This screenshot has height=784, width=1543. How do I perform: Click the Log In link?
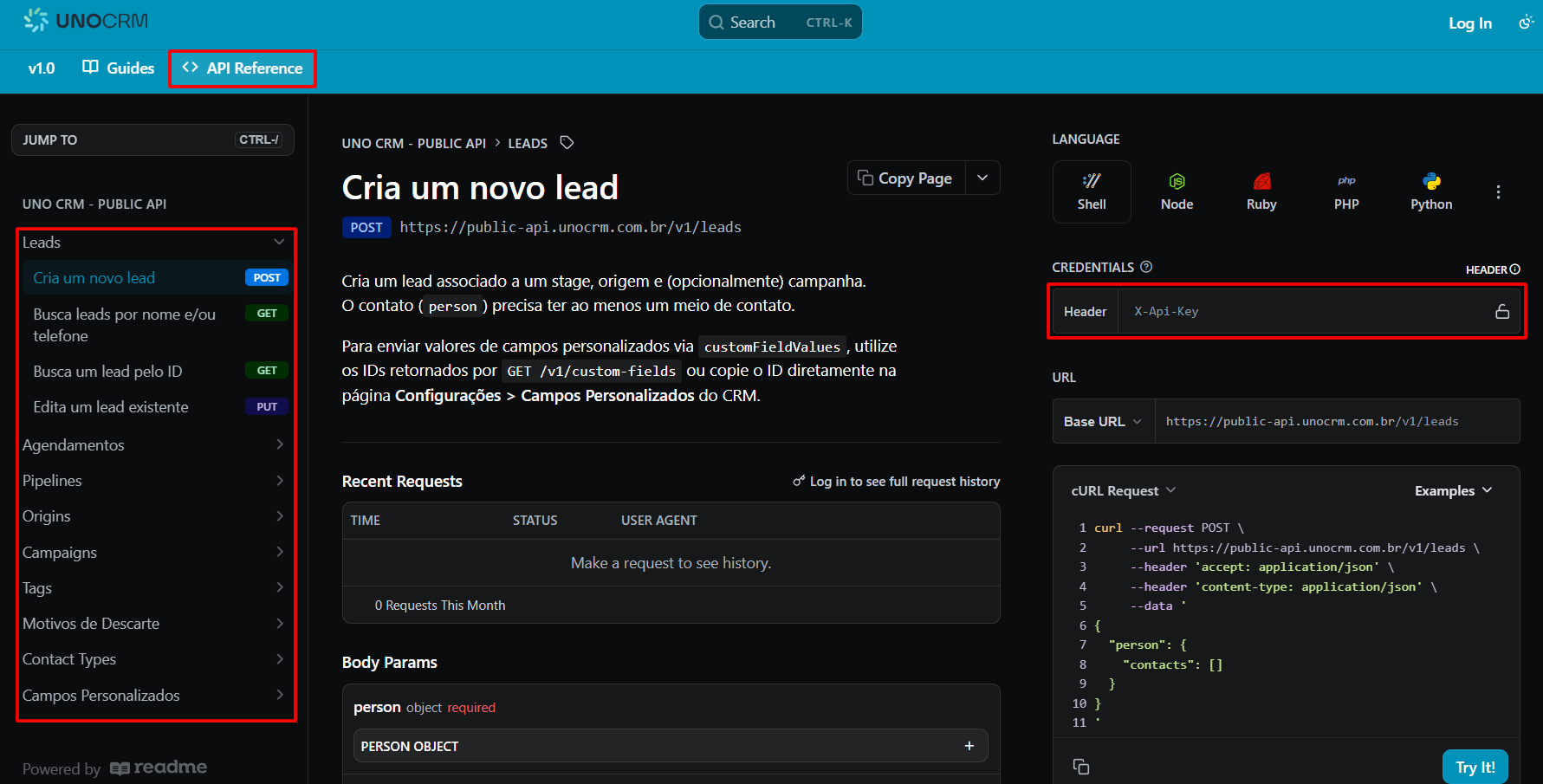coord(1470,23)
